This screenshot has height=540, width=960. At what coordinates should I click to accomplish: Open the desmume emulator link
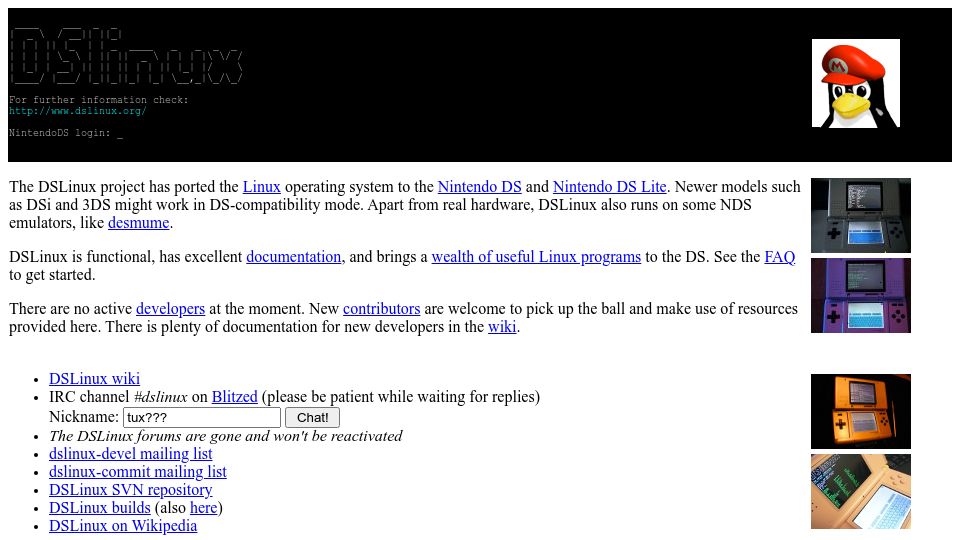[138, 223]
